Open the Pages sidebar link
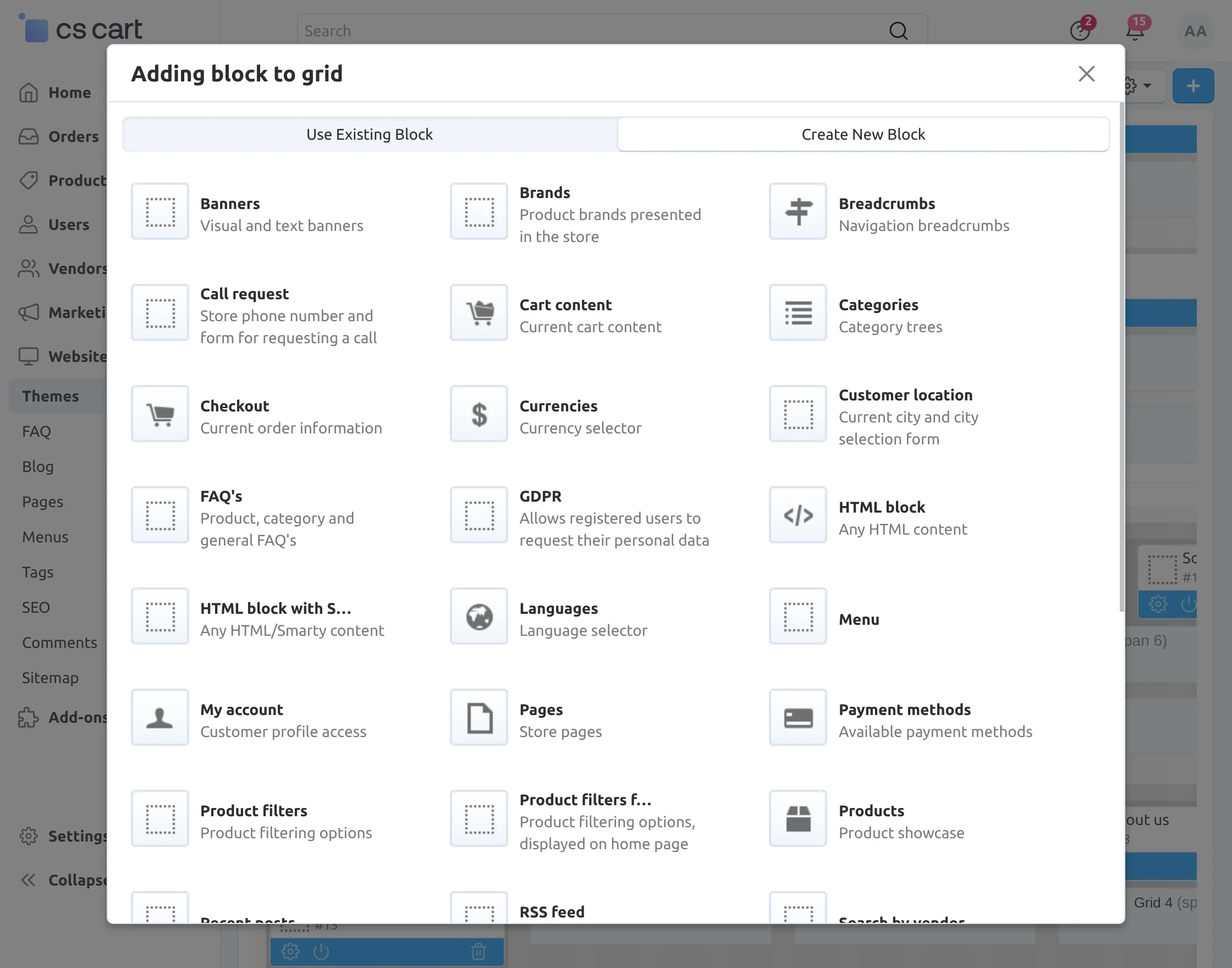The image size is (1232, 968). click(x=42, y=502)
